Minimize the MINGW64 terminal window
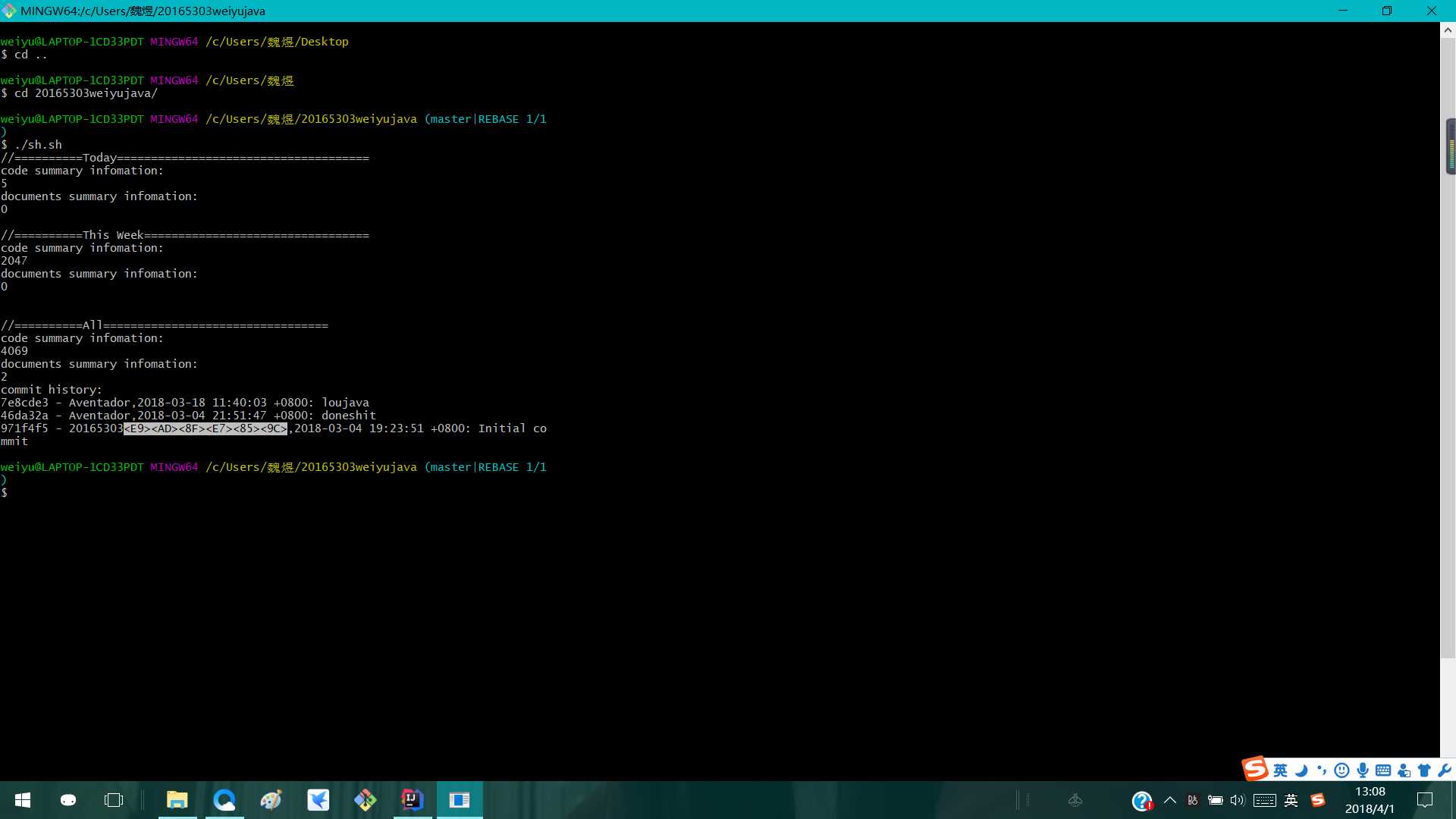 point(1343,11)
